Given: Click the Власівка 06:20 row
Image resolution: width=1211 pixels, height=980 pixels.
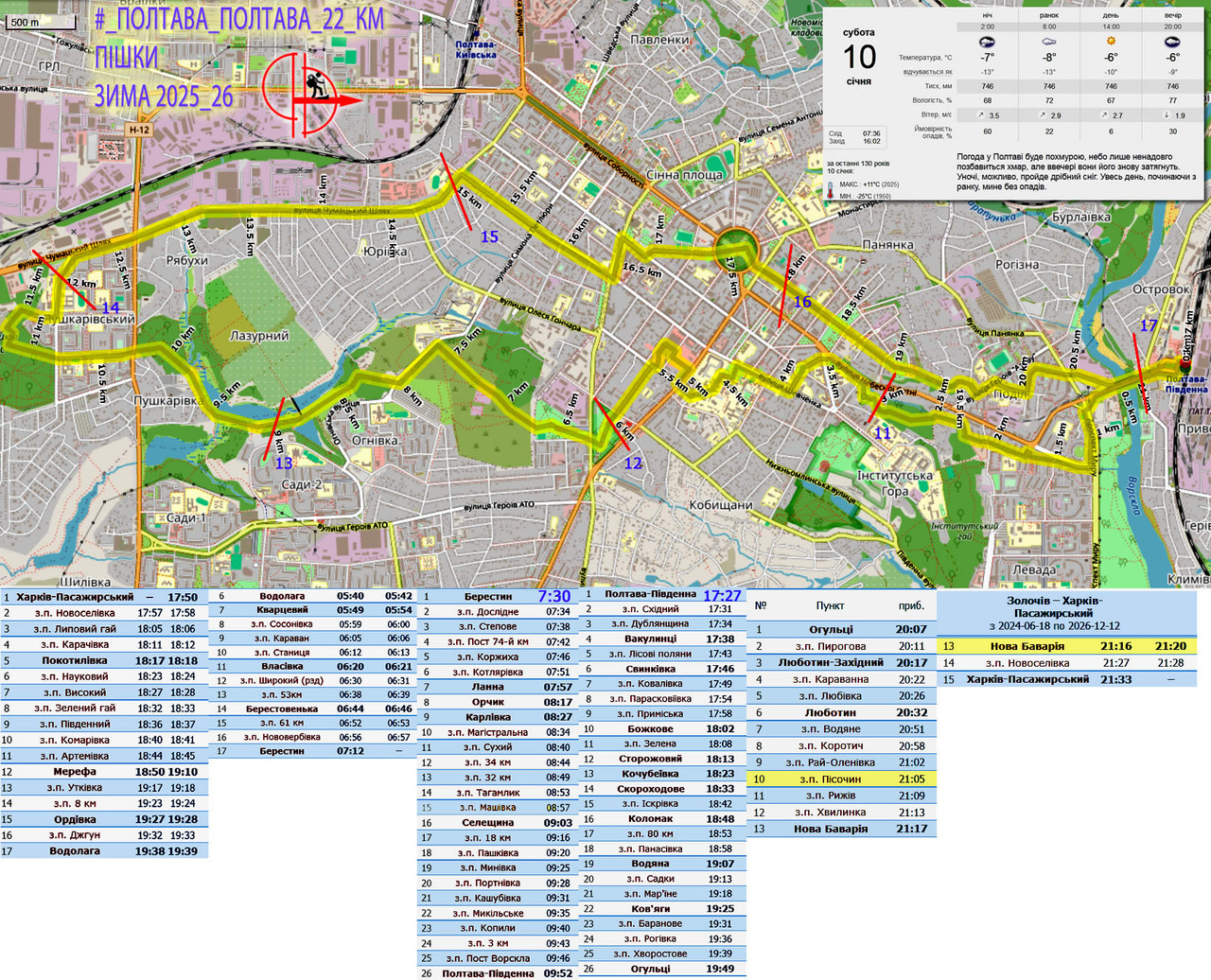Looking at the screenshot, I should [313, 666].
